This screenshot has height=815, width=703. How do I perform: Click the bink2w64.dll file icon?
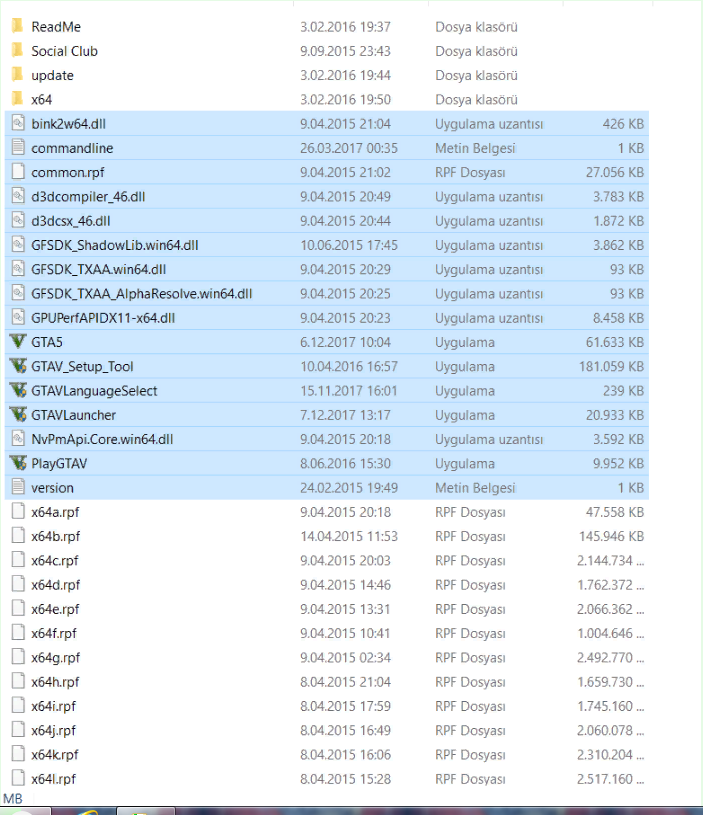[x=18, y=123]
